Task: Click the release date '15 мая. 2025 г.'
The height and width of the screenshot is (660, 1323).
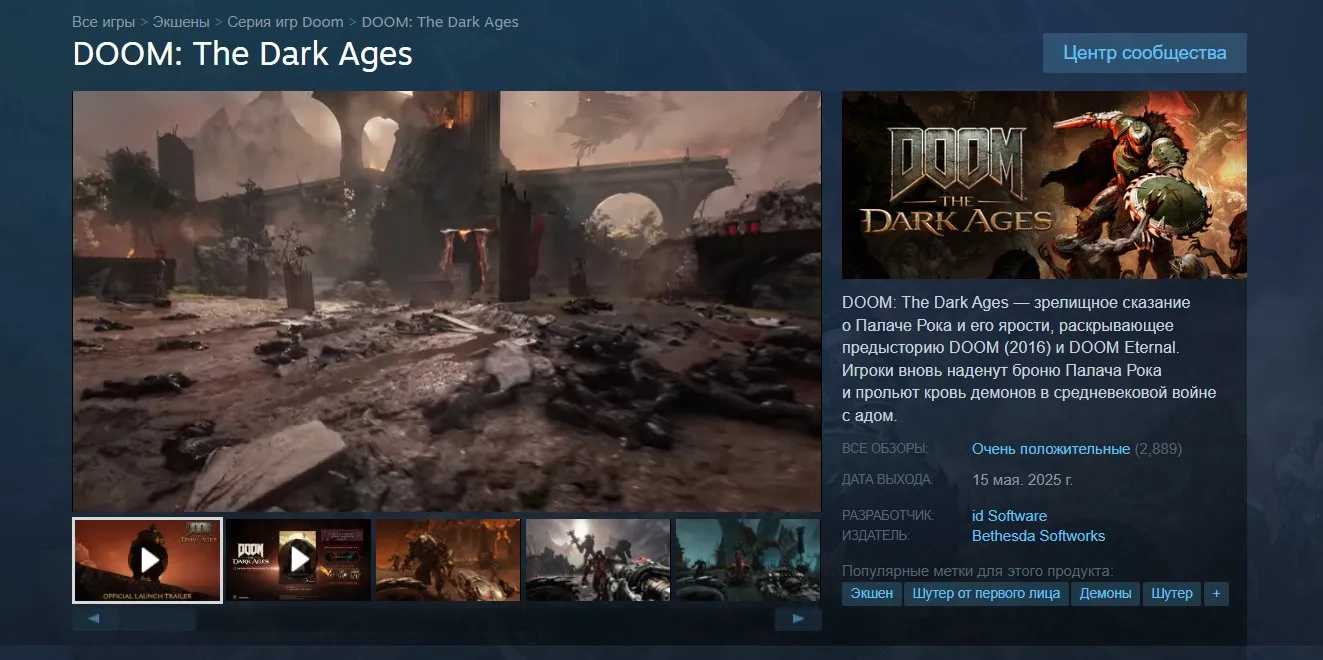Action: point(1022,480)
